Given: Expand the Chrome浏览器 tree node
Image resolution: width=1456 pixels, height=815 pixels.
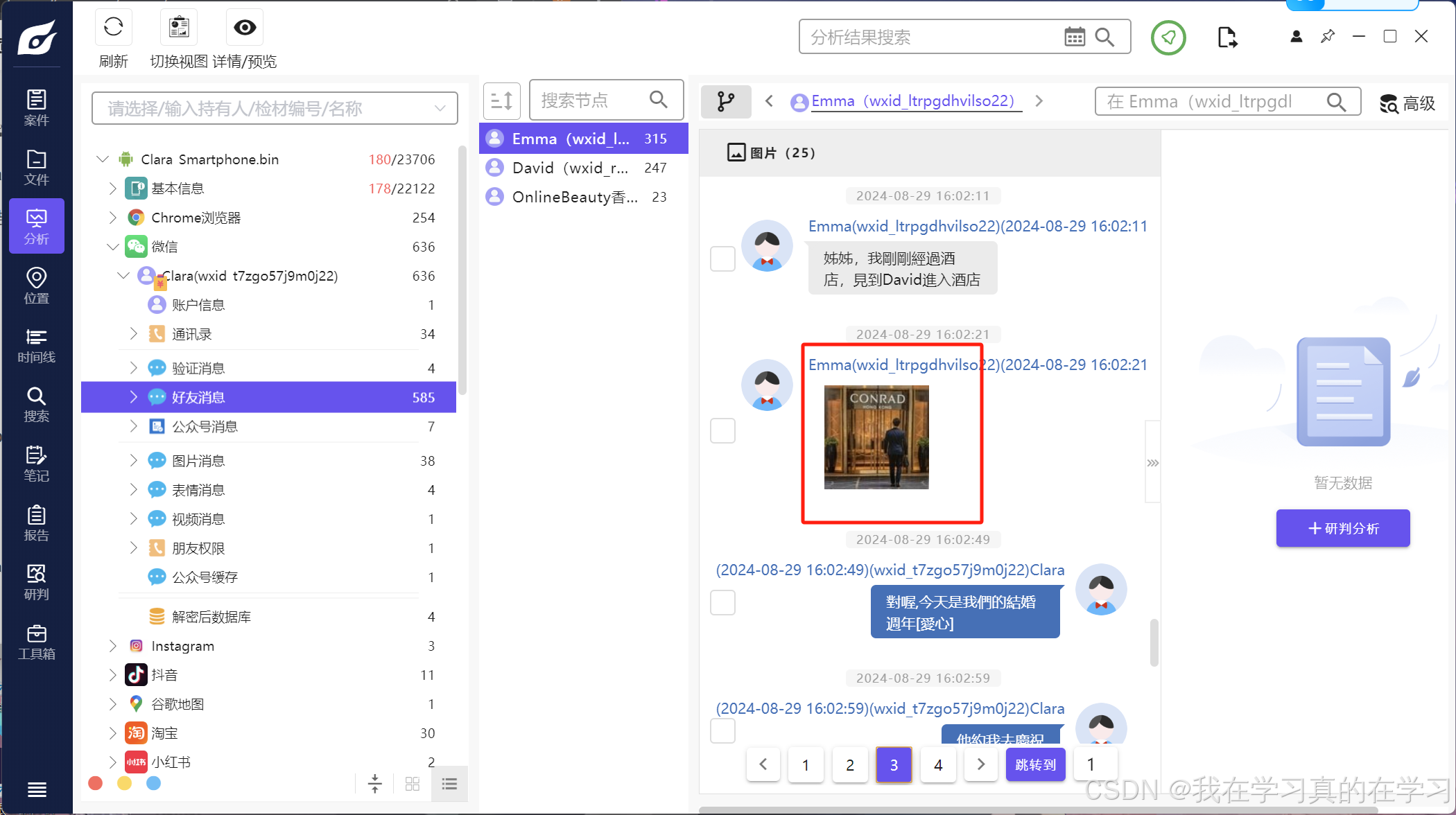Looking at the screenshot, I should point(113,218).
